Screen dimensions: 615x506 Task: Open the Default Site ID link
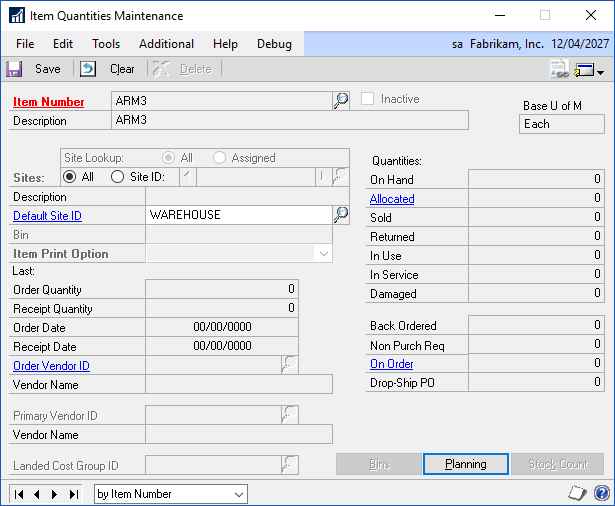click(x=47, y=216)
